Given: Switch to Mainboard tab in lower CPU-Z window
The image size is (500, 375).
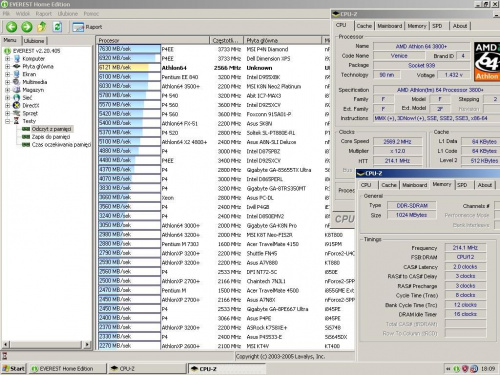Looking at the screenshot, I should 414,185.
